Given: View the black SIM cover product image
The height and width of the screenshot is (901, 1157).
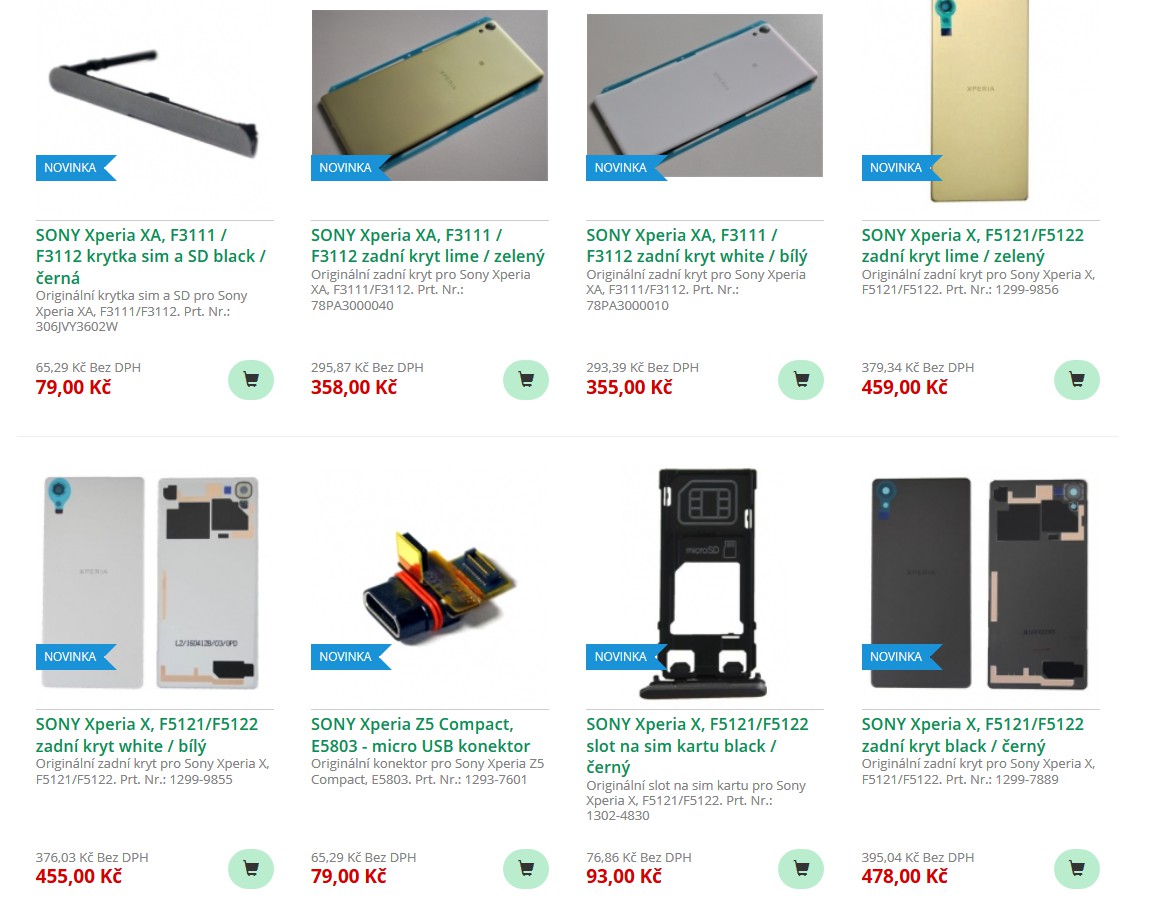Looking at the screenshot, I should coord(154,102).
